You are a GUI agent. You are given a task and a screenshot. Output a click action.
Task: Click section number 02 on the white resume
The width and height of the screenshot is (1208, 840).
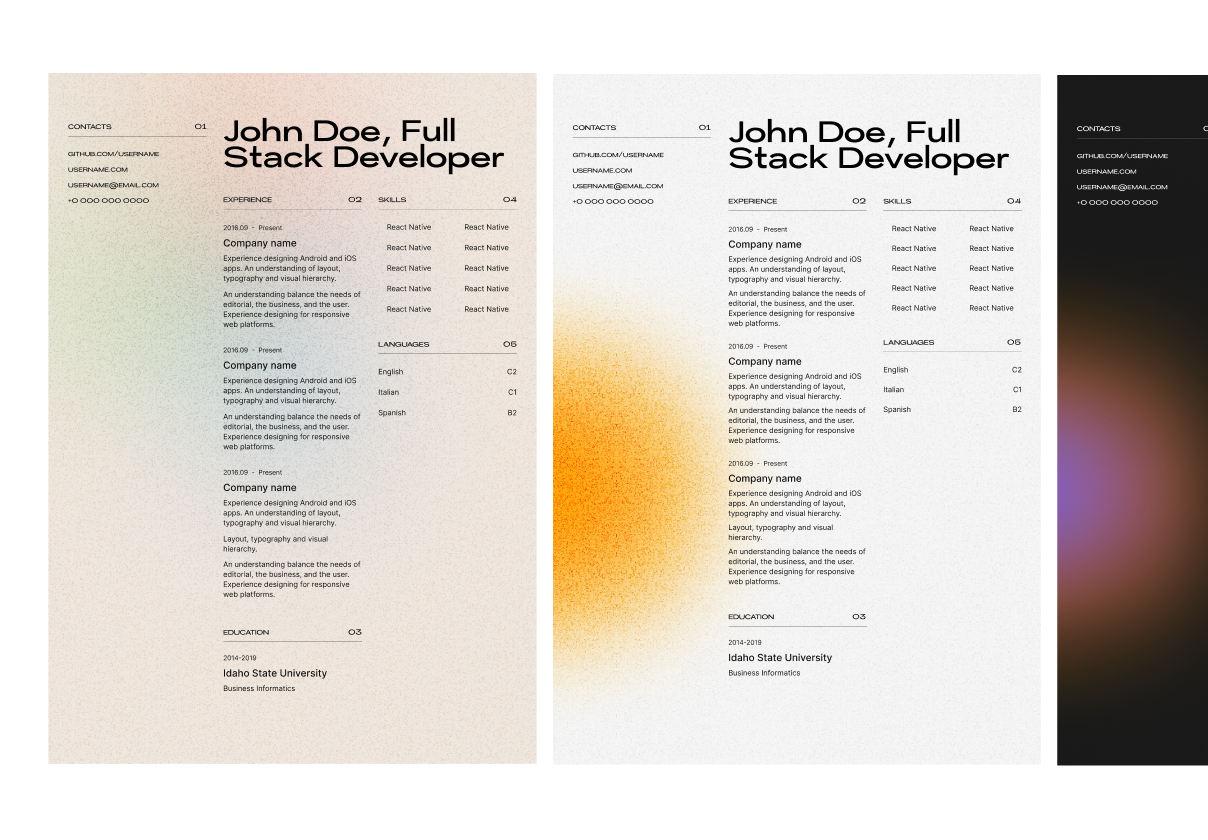point(860,201)
